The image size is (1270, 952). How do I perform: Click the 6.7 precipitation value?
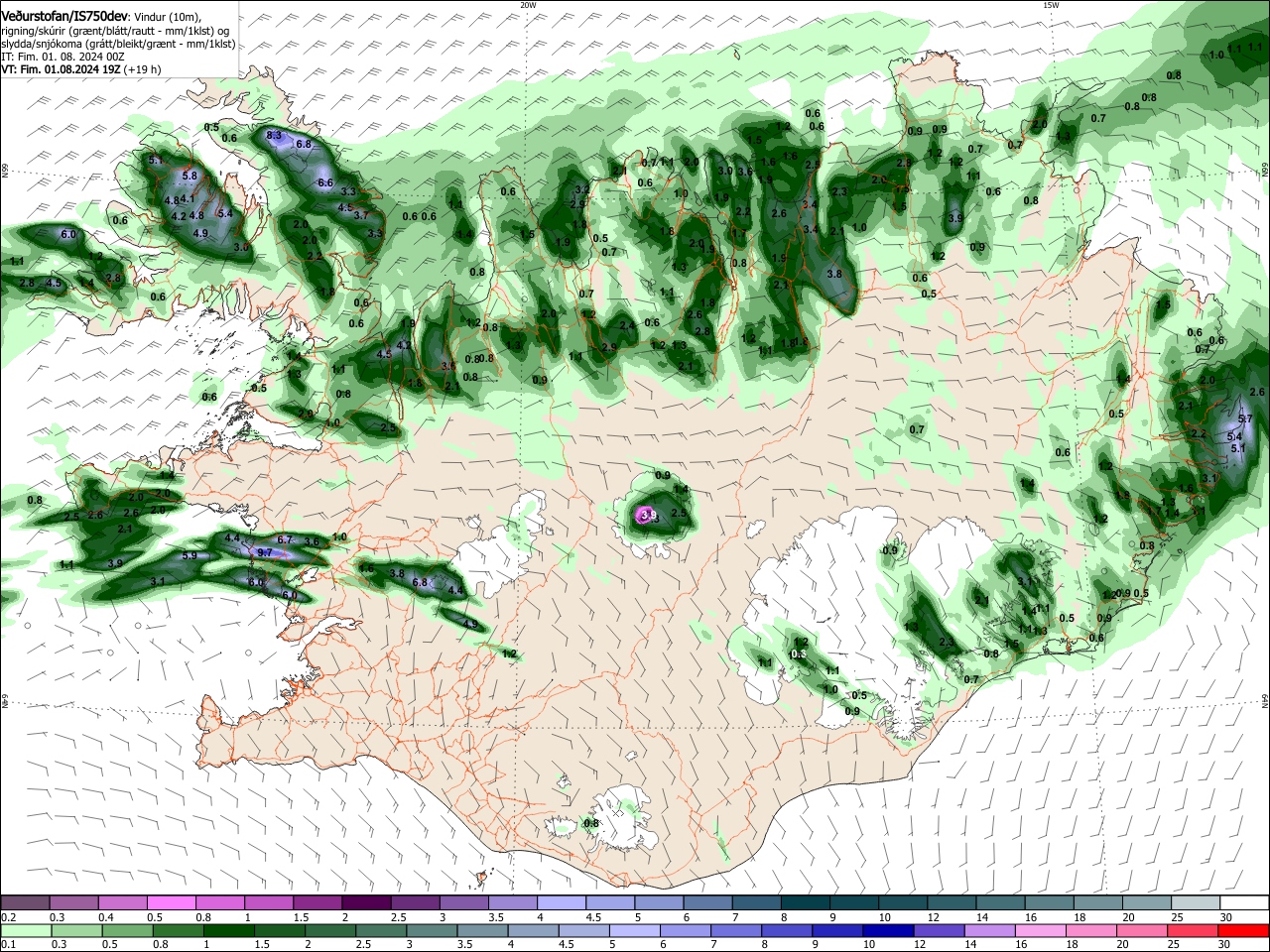pos(285,539)
